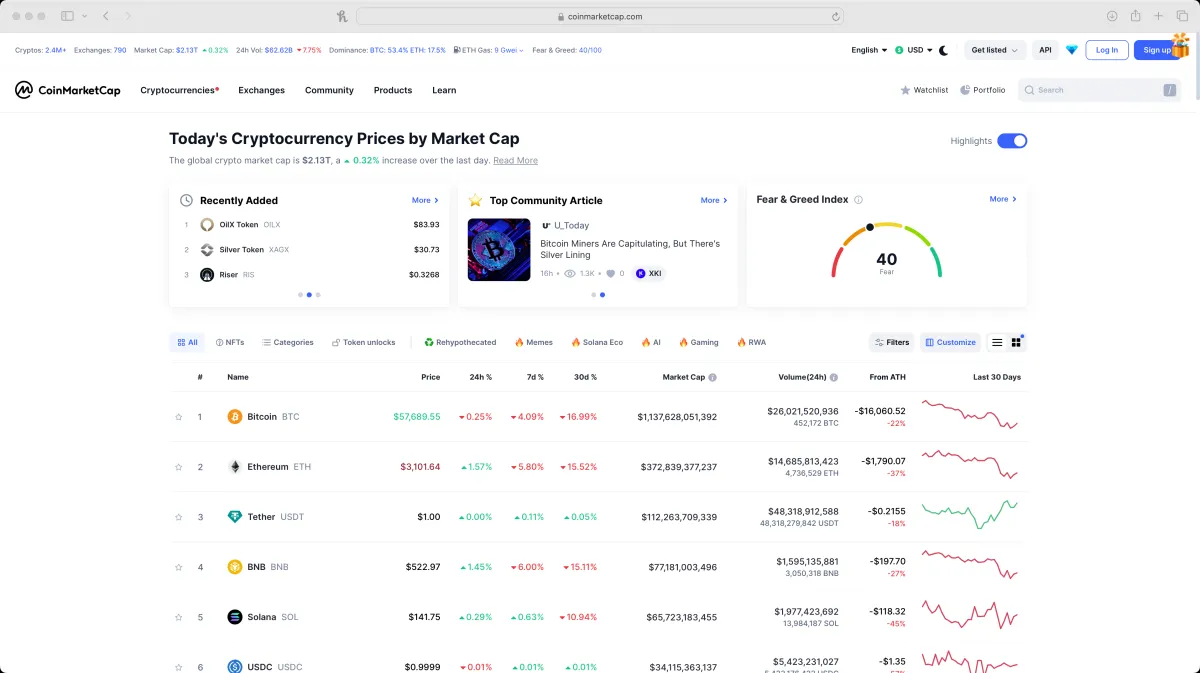Click Market Cap info icon
The height and width of the screenshot is (673, 1200).
713,377
